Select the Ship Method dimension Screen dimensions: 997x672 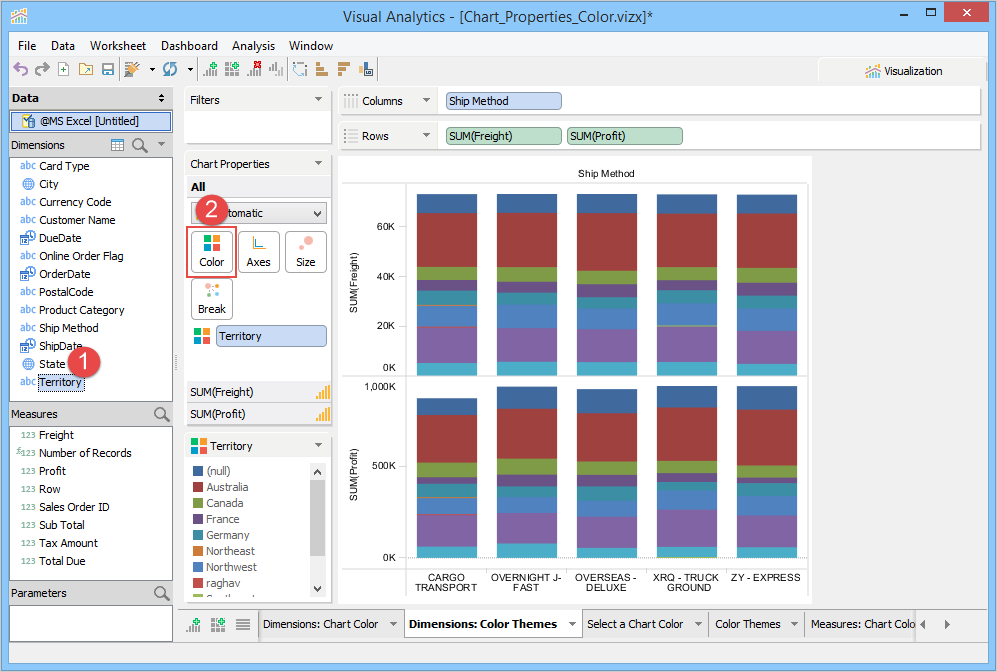[68, 328]
